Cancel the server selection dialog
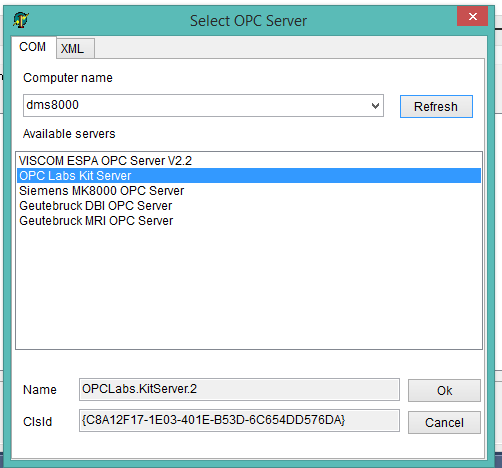Screen dimensions: 502x468 click(444, 422)
